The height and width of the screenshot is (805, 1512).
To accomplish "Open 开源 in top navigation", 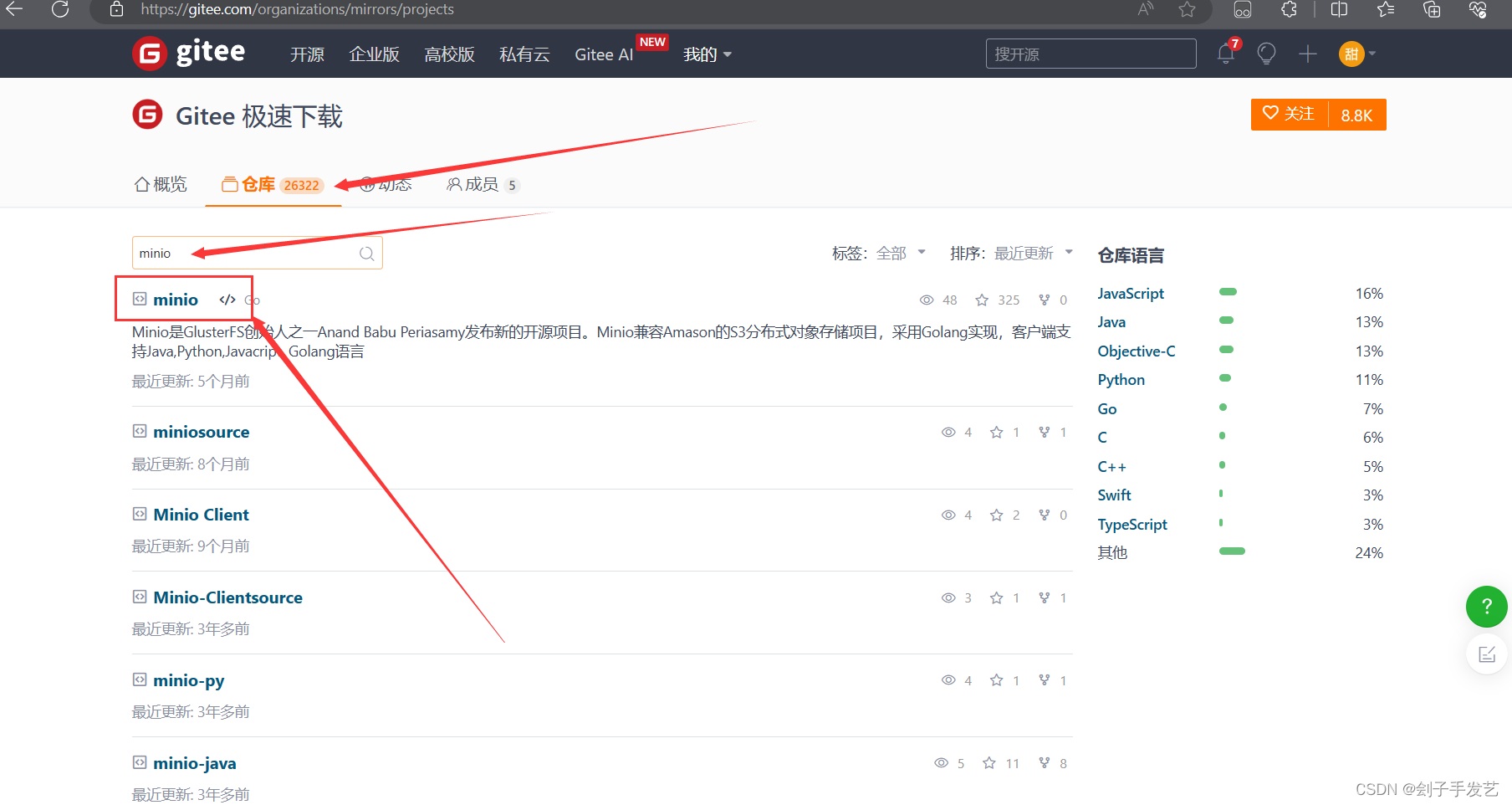I will tap(307, 54).
